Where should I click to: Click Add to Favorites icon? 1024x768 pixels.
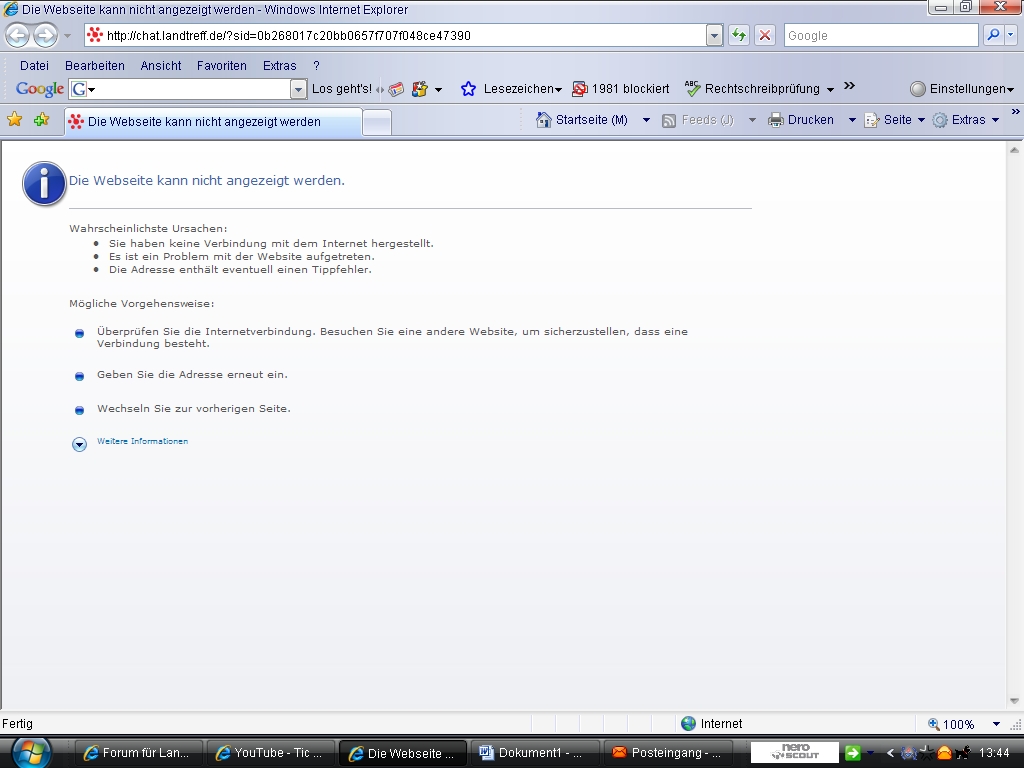41,120
